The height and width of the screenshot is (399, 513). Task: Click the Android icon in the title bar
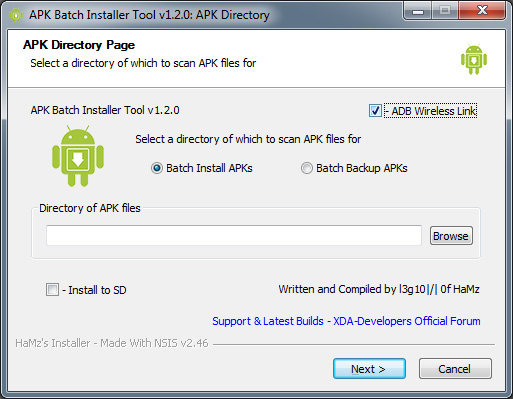pyautogui.click(x=16, y=15)
